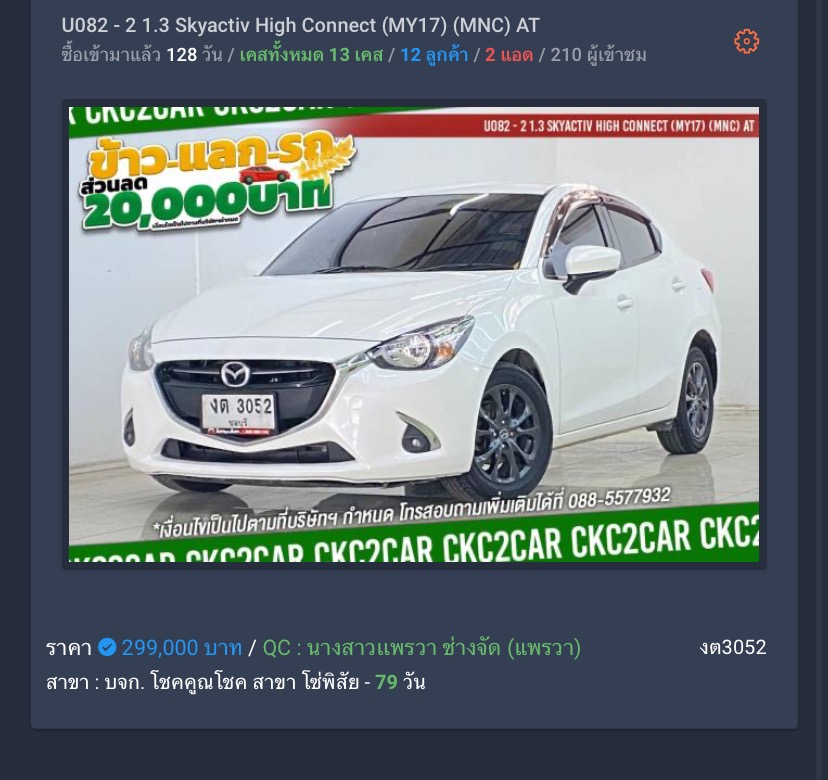Open the red 2 ads link
828x780 pixels.
click(509, 55)
